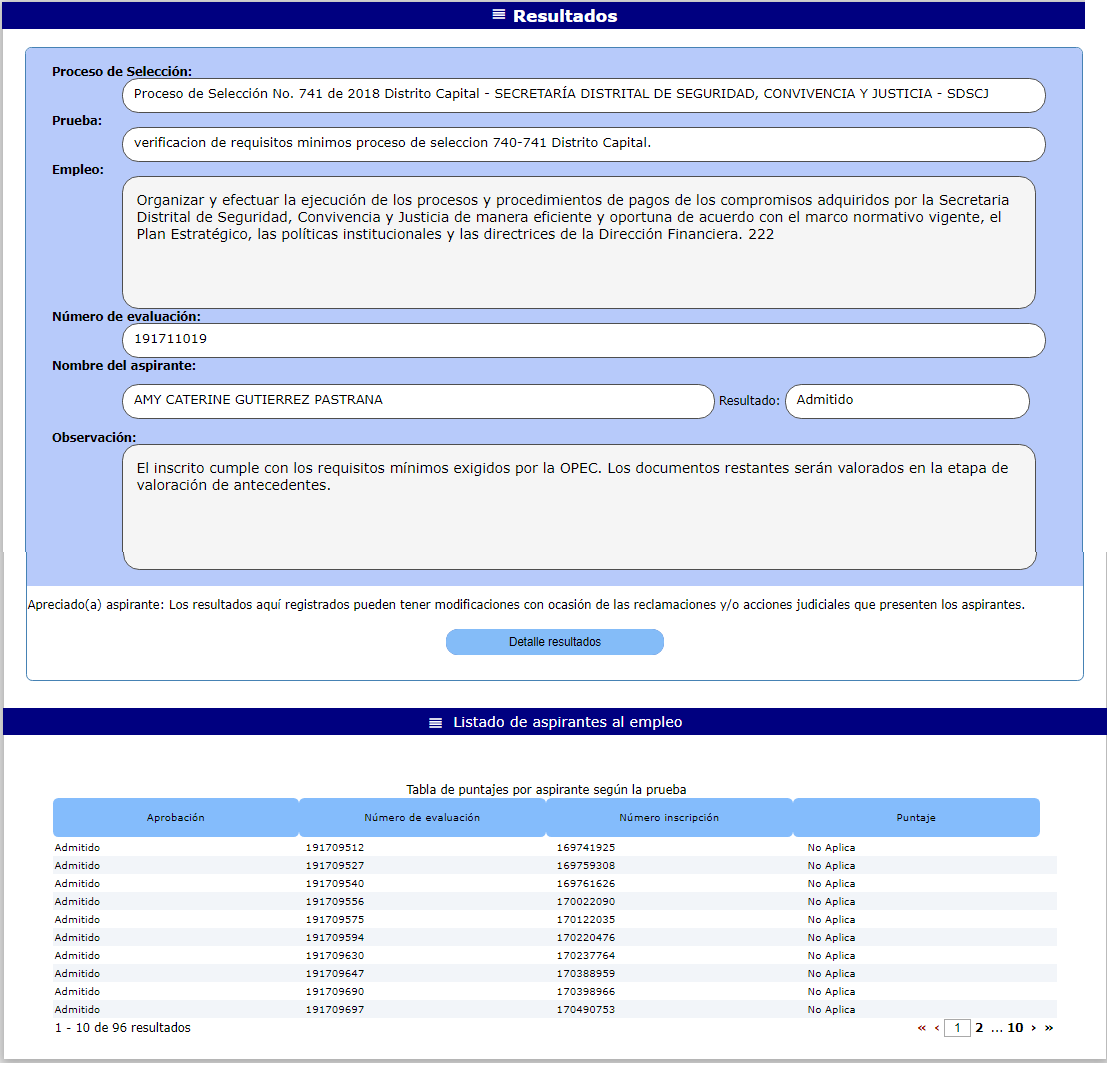
Task: Click the Proceso de Selección field
Action: point(583,95)
